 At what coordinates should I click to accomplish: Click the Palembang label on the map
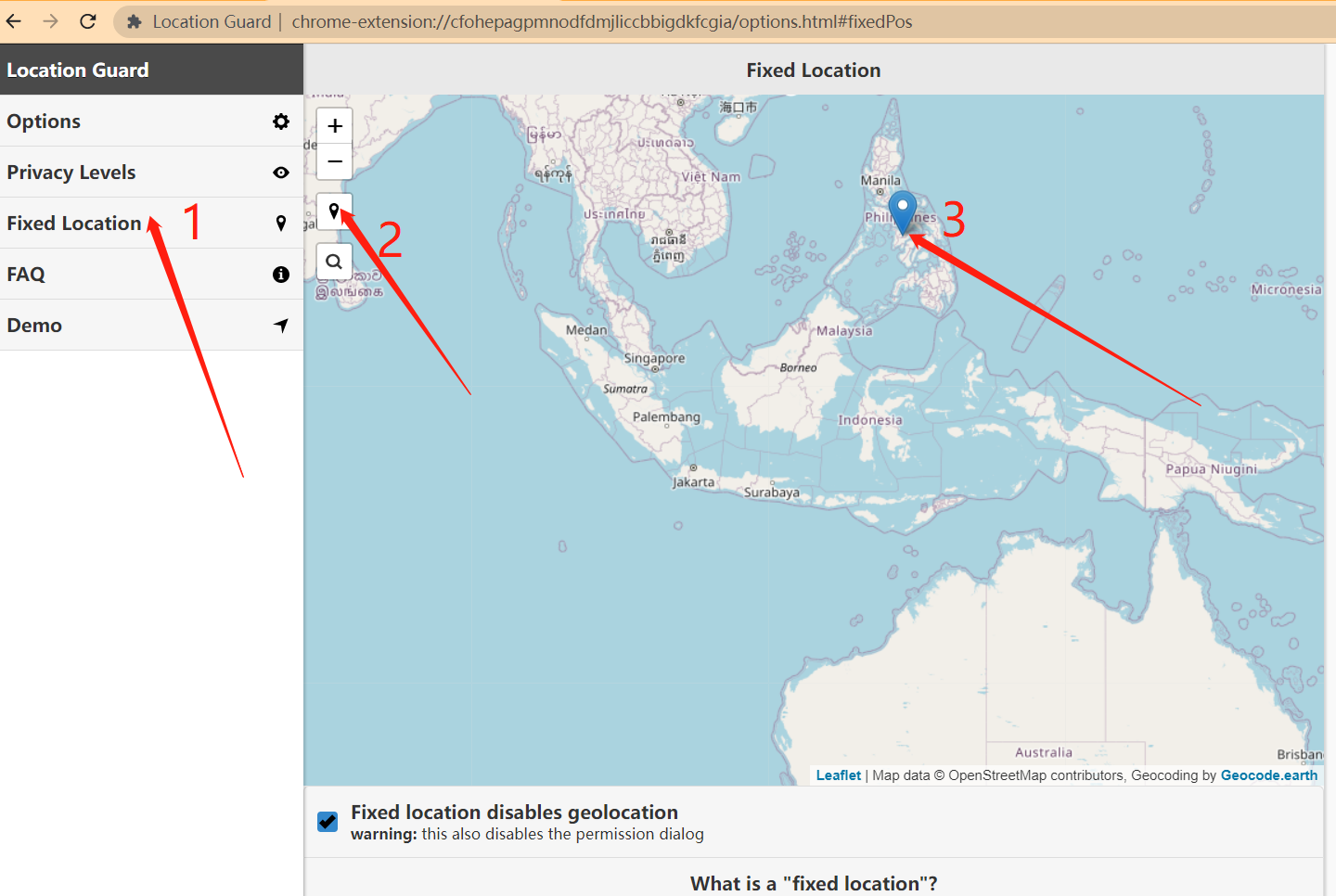point(666,417)
